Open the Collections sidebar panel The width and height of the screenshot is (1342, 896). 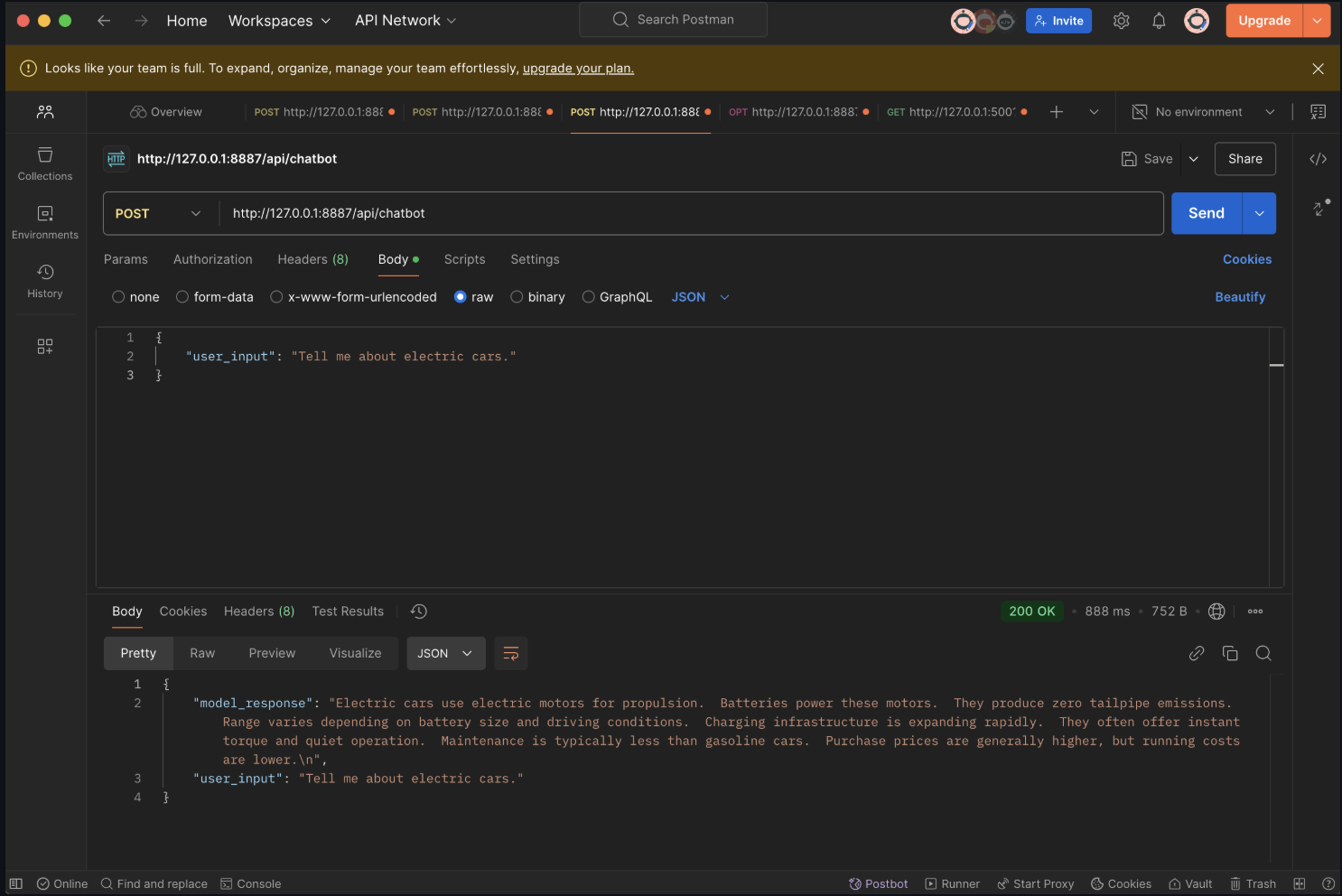pyautogui.click(x=45, y=163)
